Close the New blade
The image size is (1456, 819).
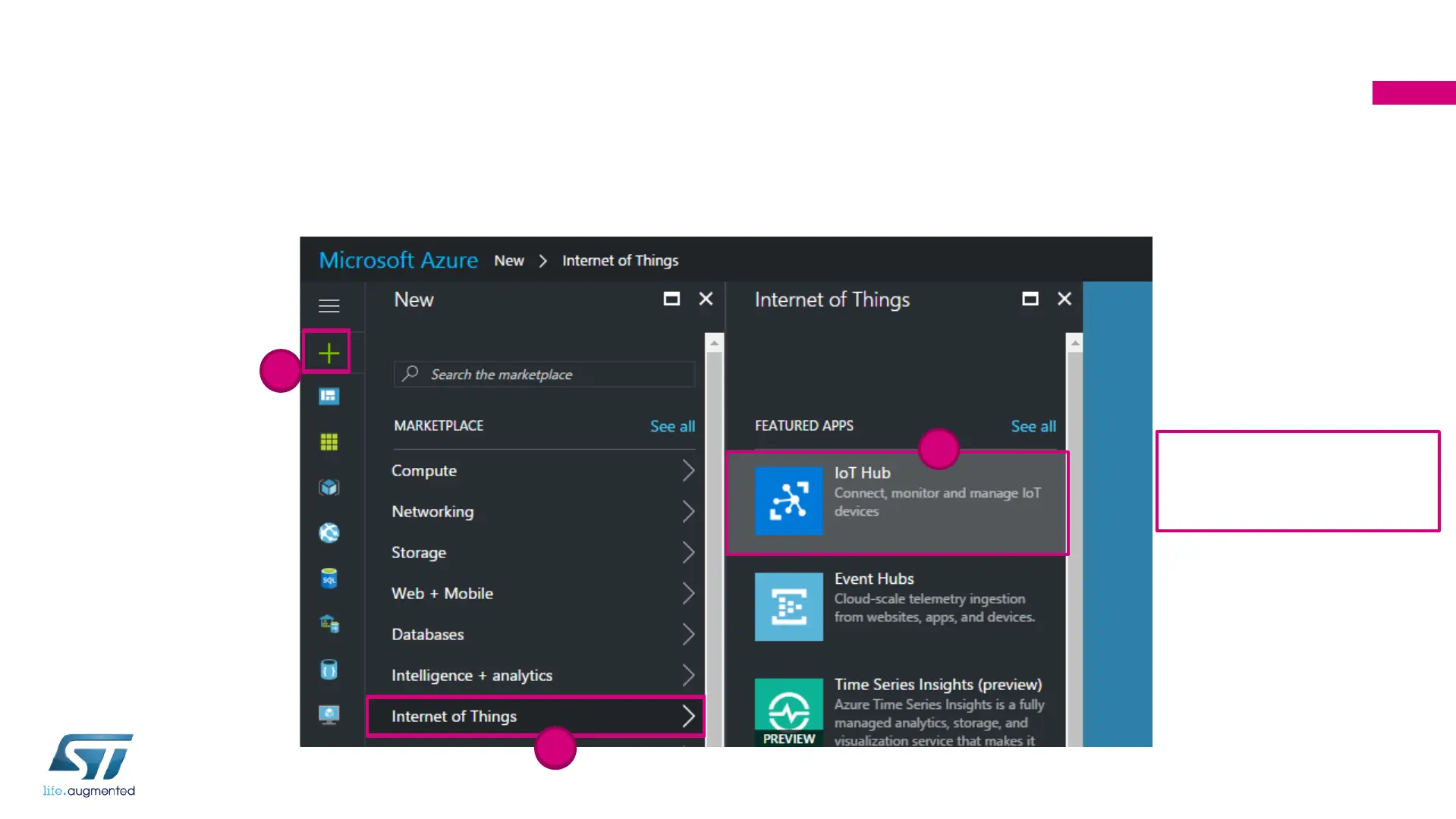(x=706, y=299)
